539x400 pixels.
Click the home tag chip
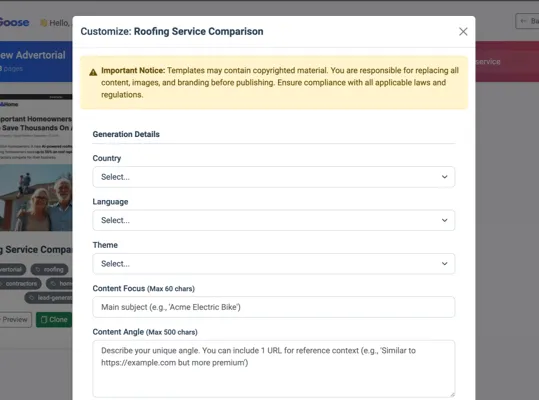coord(59,284)
